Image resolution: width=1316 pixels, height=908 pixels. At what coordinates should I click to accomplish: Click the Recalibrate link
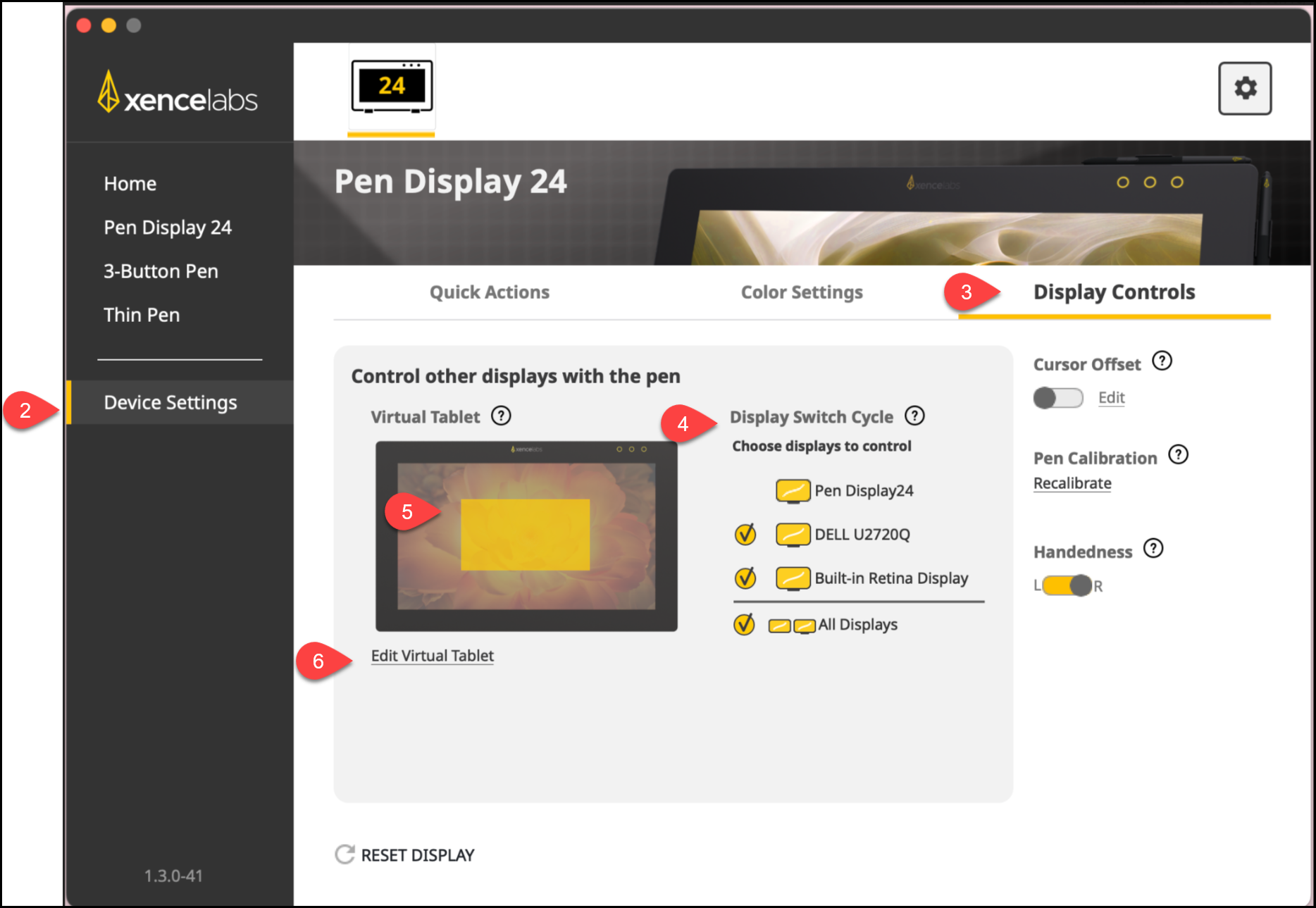pos(1072,483)
